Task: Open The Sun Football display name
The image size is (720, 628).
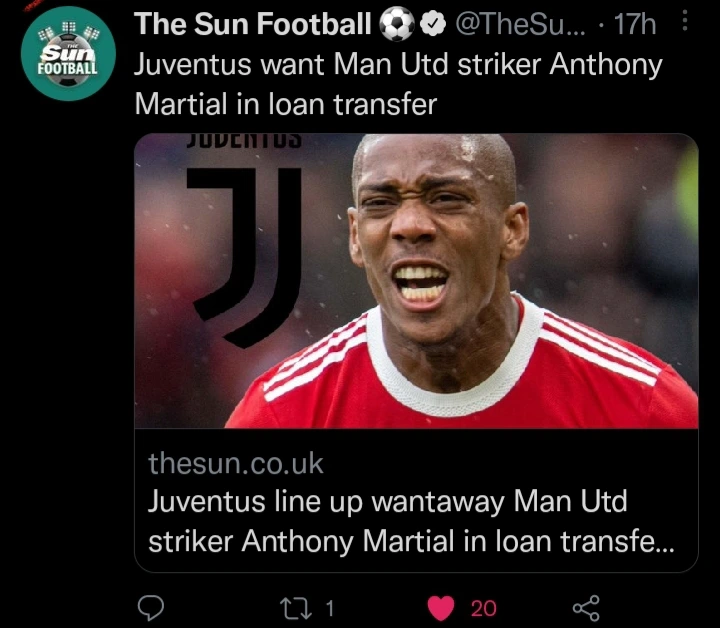Action: point(252,23)
